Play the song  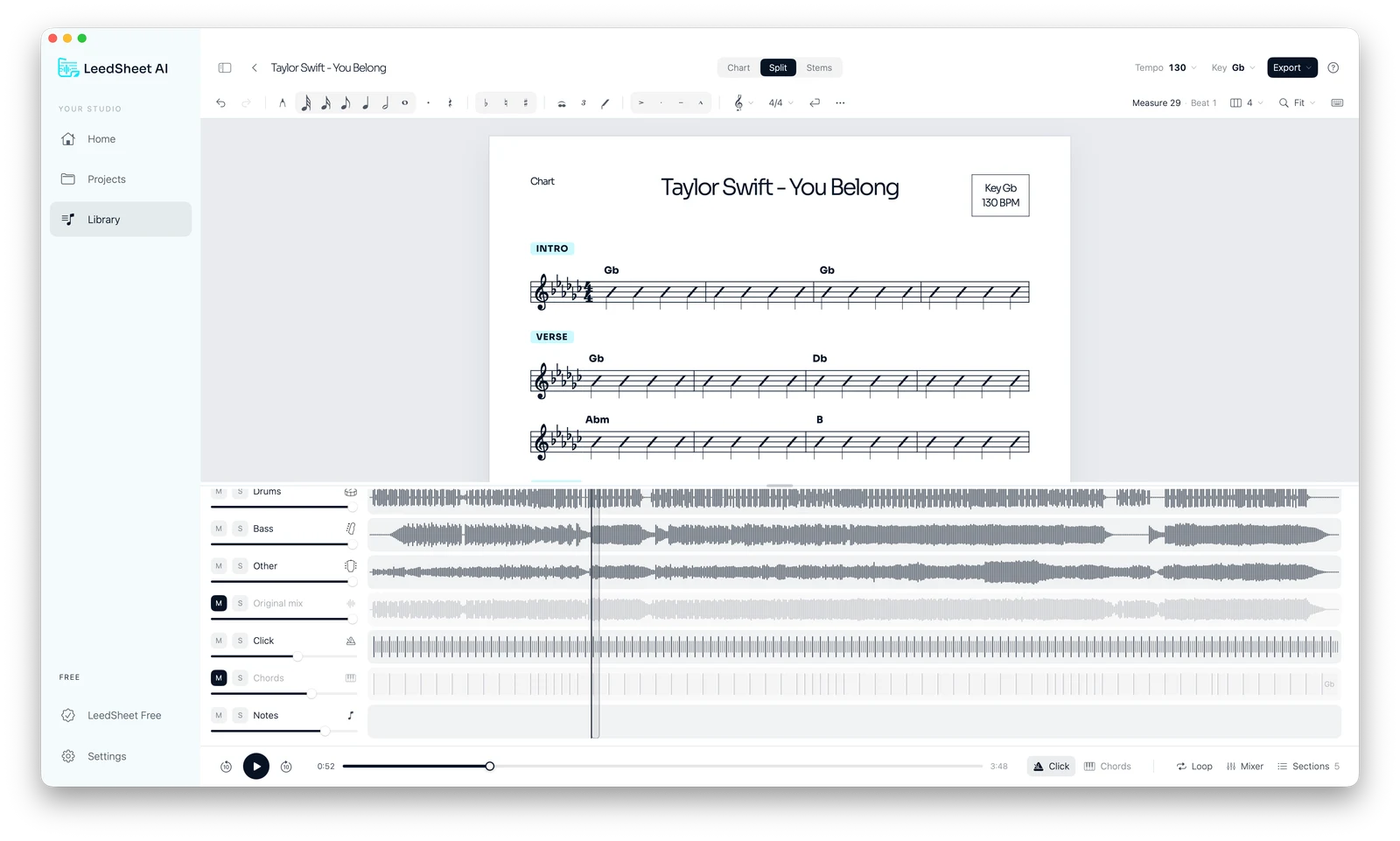tap(256, 767)
